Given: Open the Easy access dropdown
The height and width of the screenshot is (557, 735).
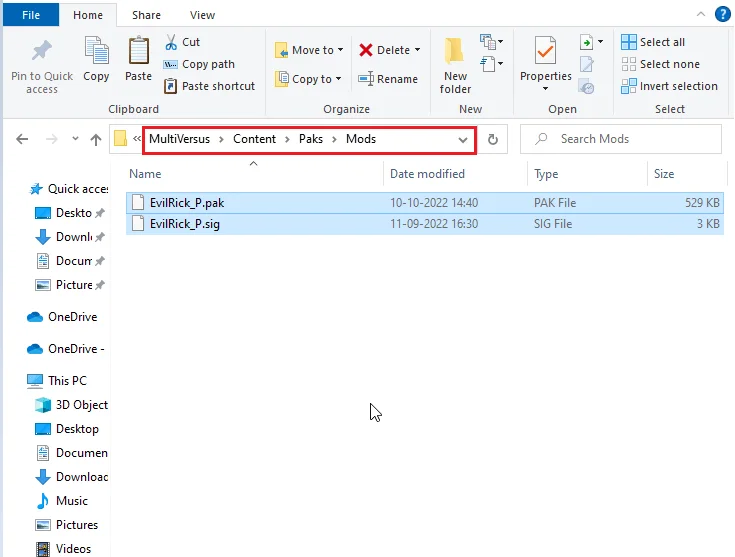Looking at the screenshot, I should 491,63.
